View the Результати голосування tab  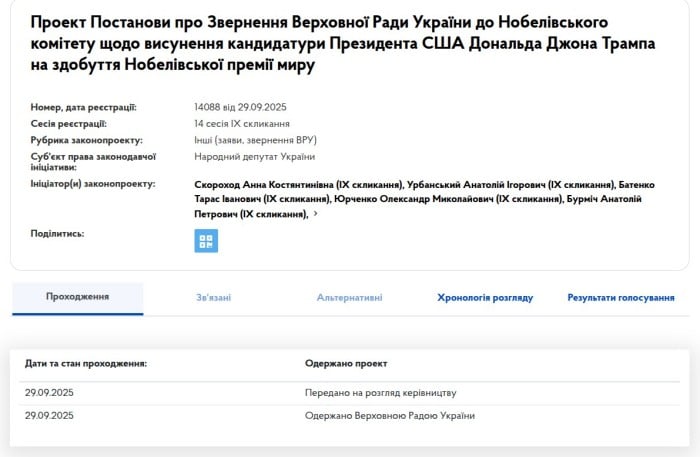(x=620, y=297)
